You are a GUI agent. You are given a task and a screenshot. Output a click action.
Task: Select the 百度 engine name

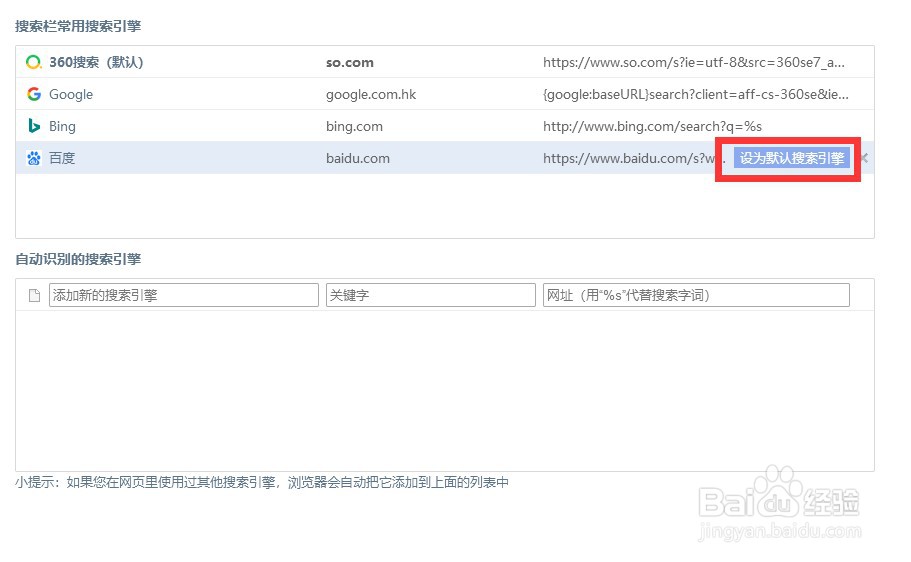tap(62, 157)
